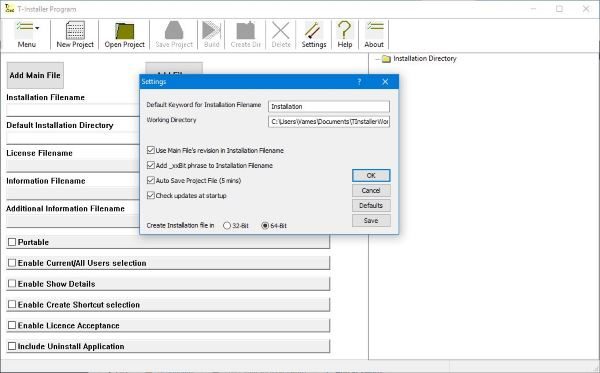The image size is (600, 373).
Task: Click the Settings dialog help question mark
Action: pyautogui.click(x=359, y=81)
